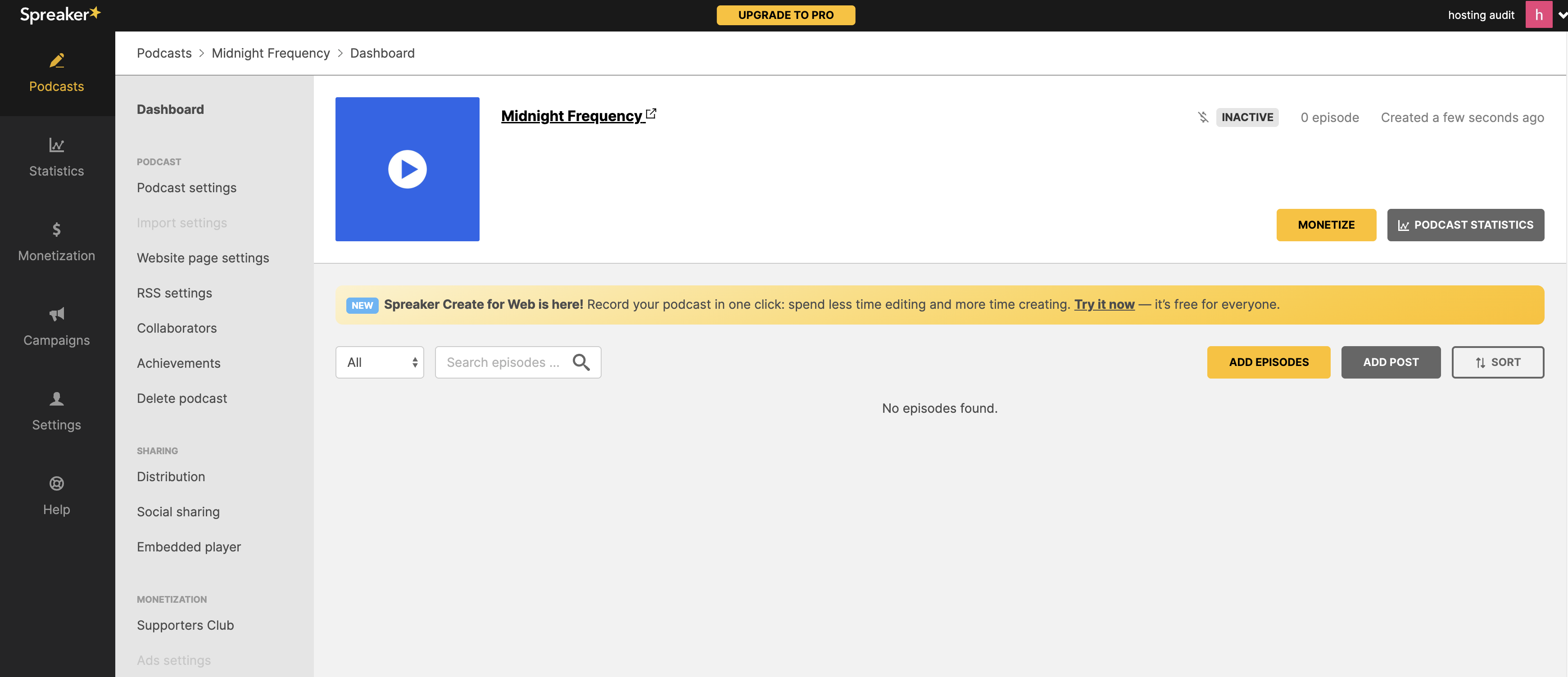Click the MONETIZE button
1568x677 pixels.
click(x=1326, y=225)
